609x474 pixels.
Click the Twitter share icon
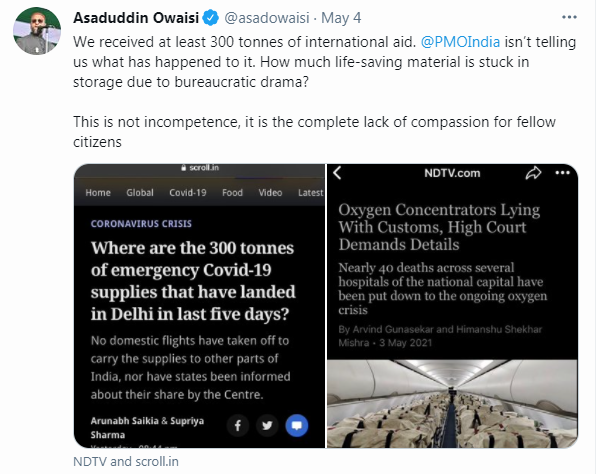click(267, 425)
